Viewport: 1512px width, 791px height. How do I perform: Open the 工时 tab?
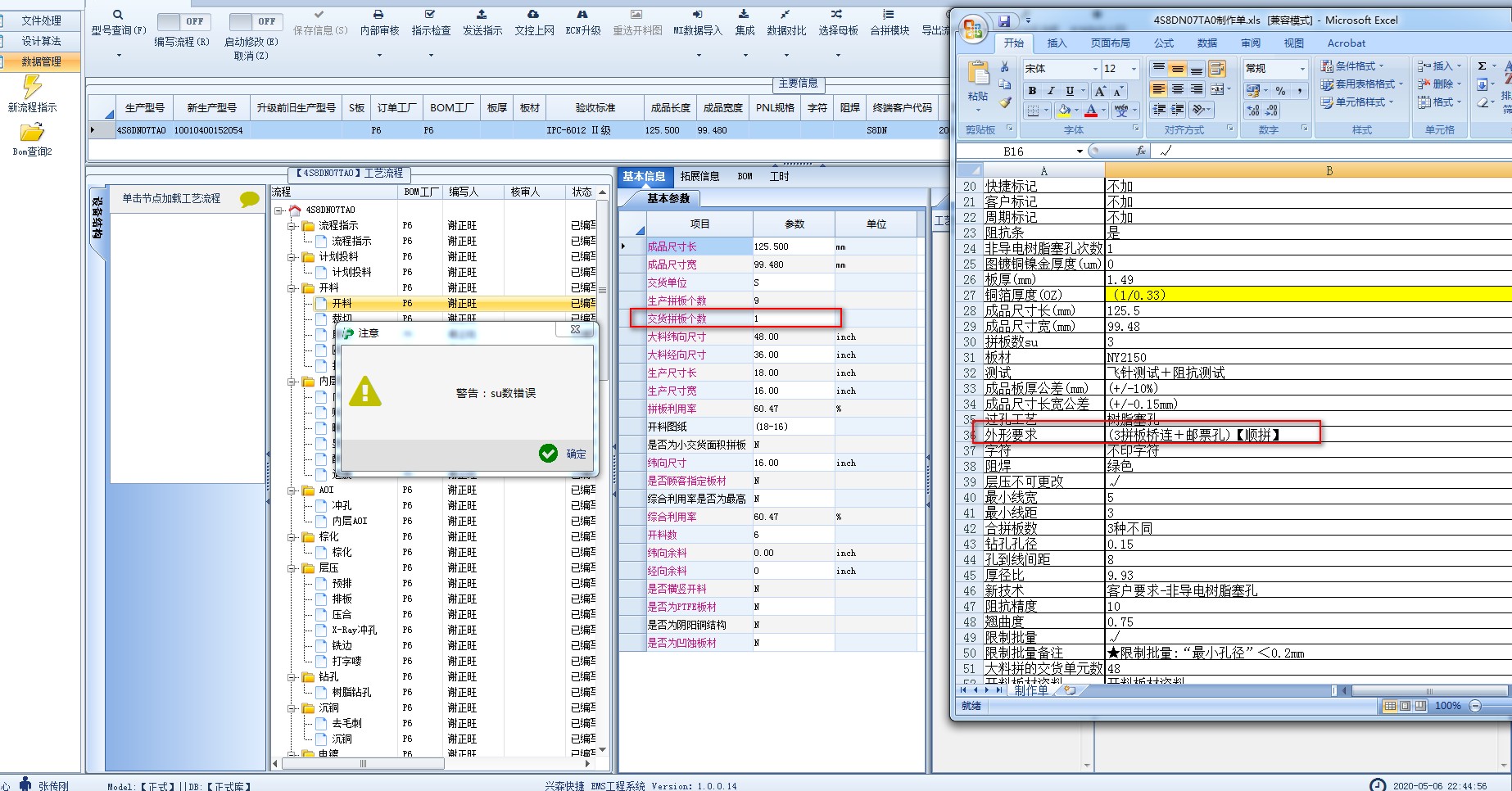click(x=779, y=176)
